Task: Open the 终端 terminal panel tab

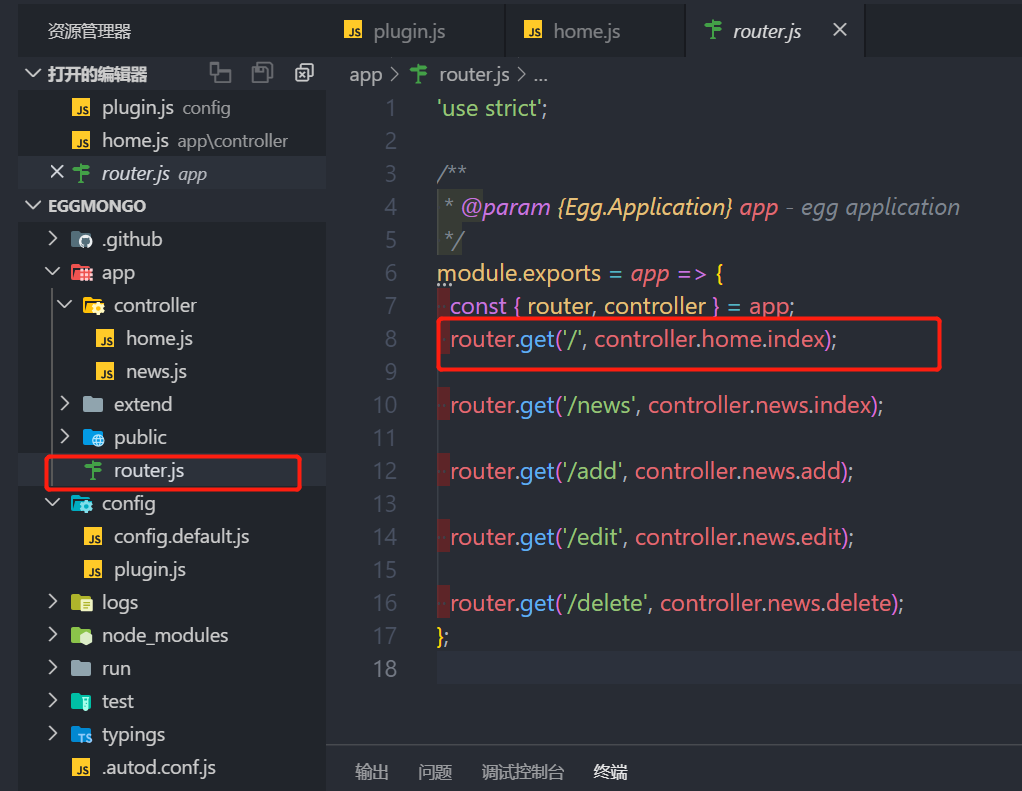Action: pos(610,771)
